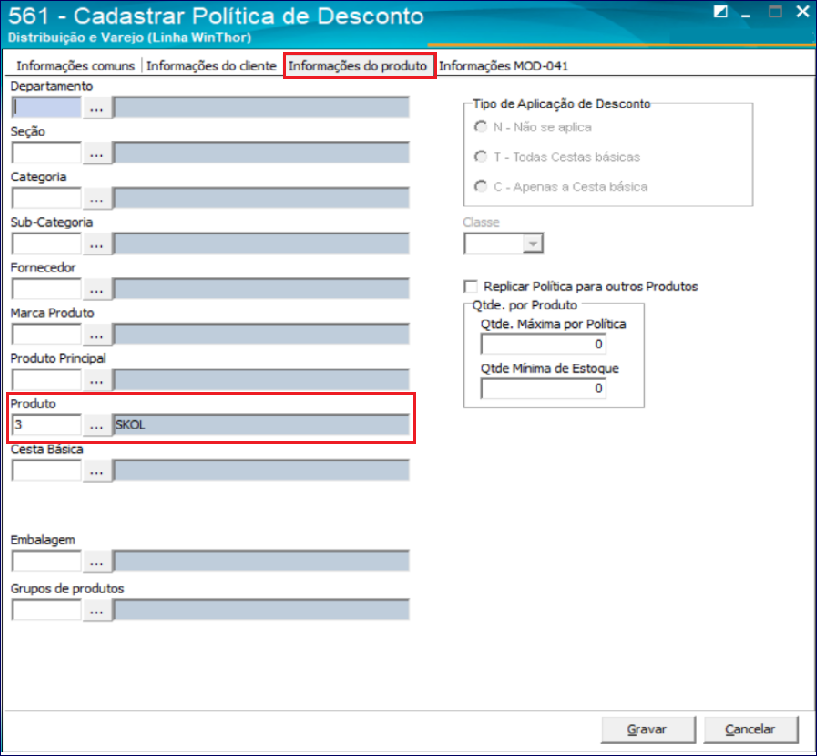Open the Marca Produto lookup ellipsis button
This screenshot has height=756, width=817.
coord(96,334)
